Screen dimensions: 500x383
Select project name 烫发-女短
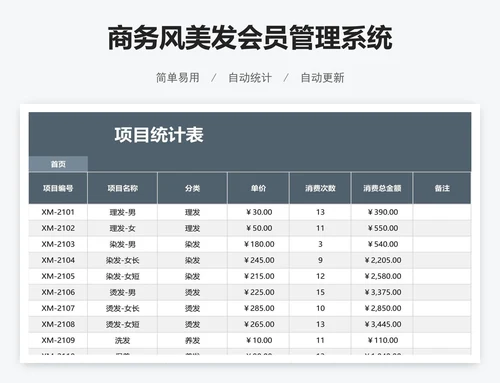(122, 324)
